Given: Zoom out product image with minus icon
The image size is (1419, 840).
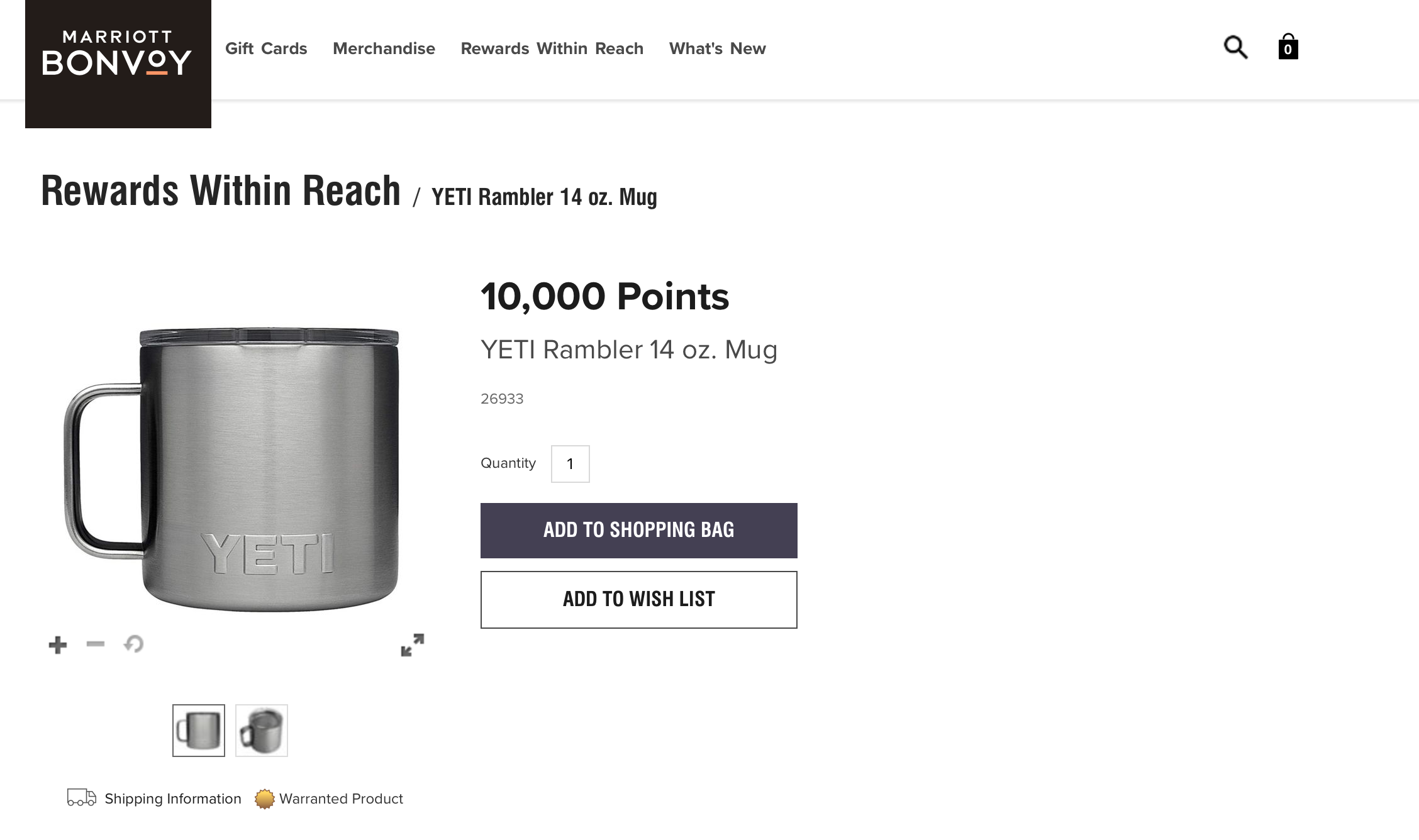Looking at the screenshot, I should pos(96,644).
